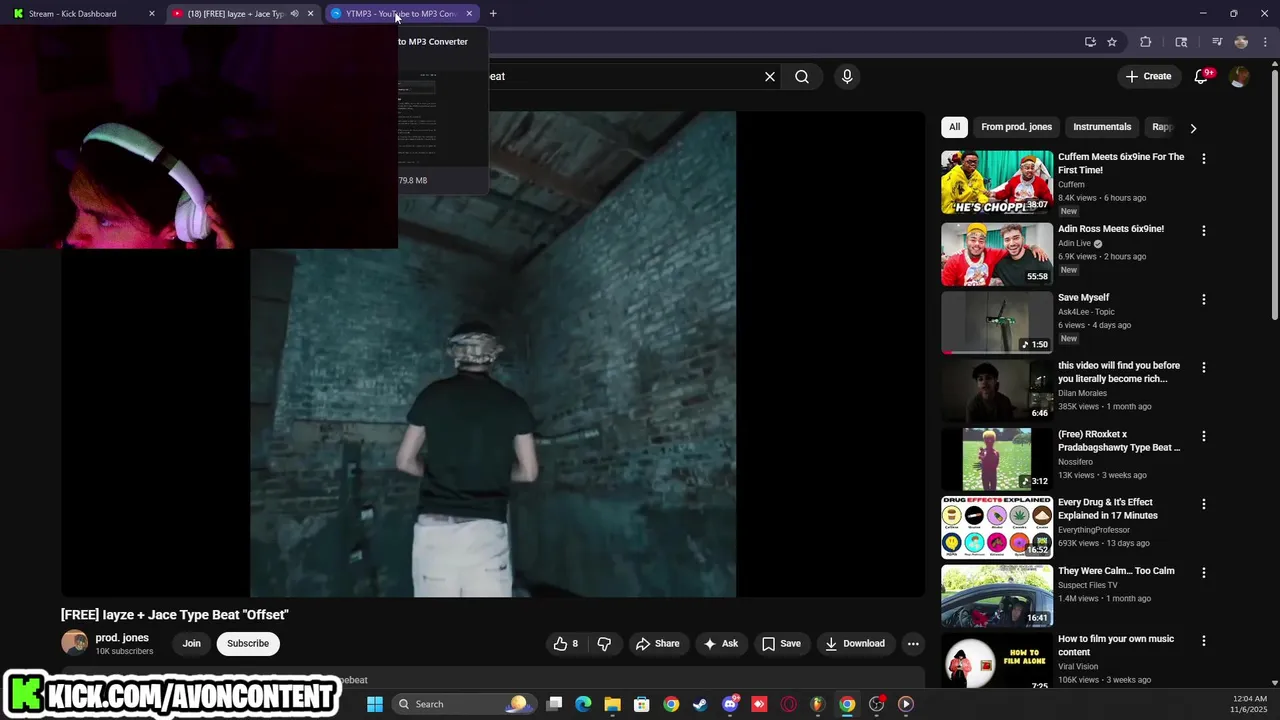Open YouTube account avatar menu
This screenshot has height=720, width=1280.
[1240, 76]
